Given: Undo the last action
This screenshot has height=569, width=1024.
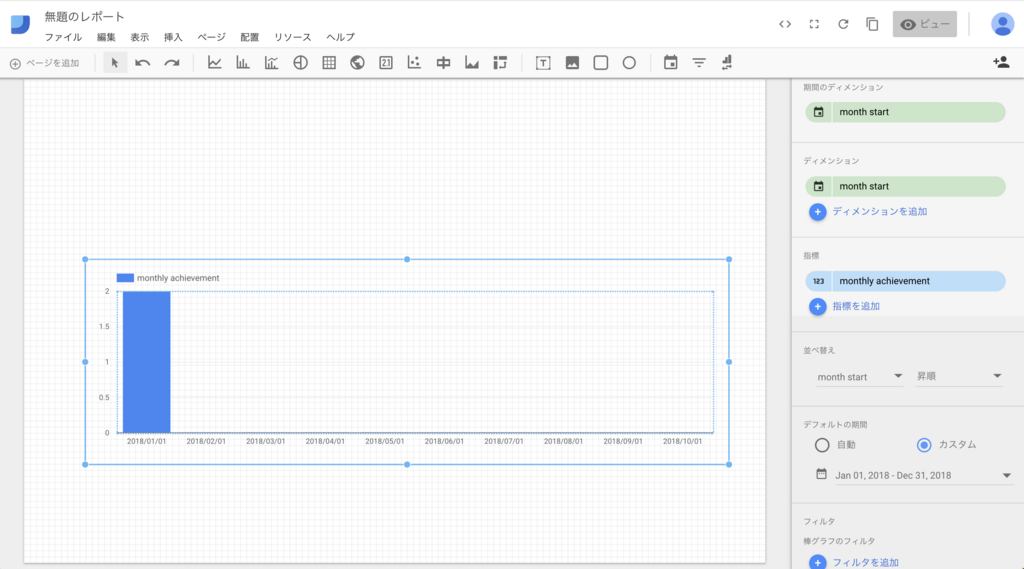Looking at the screenshot, I should point(142,63).
